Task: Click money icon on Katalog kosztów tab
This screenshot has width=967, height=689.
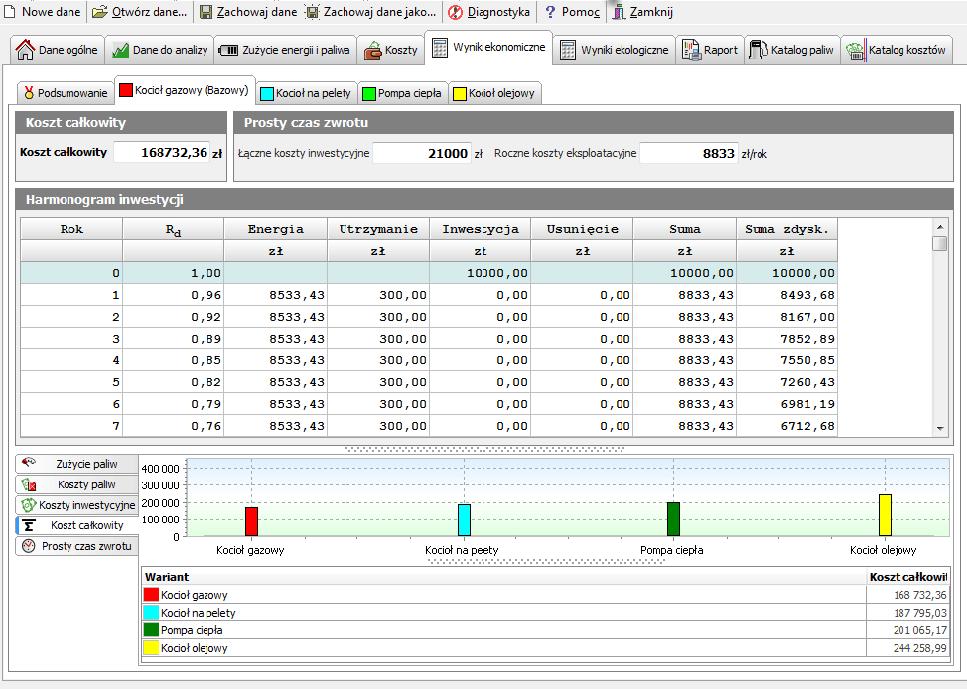Action: pos(855,51)
